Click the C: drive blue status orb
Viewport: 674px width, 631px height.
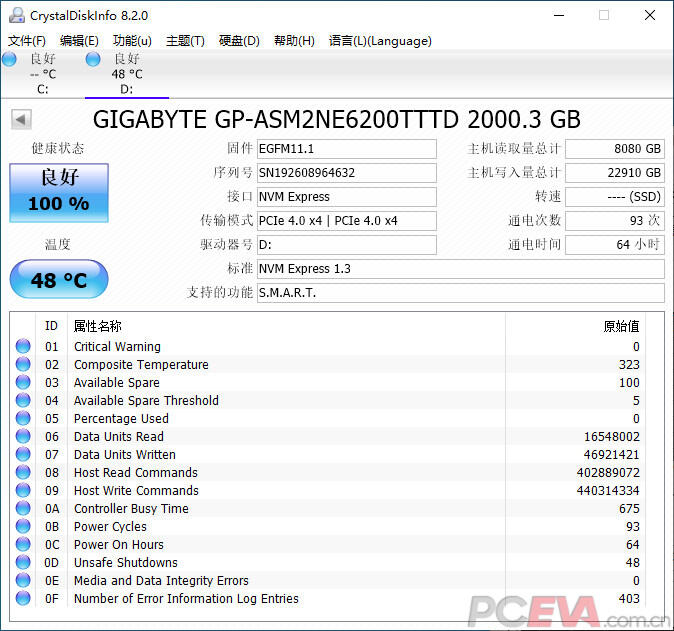pyautogui.click(x=9, y=59)
